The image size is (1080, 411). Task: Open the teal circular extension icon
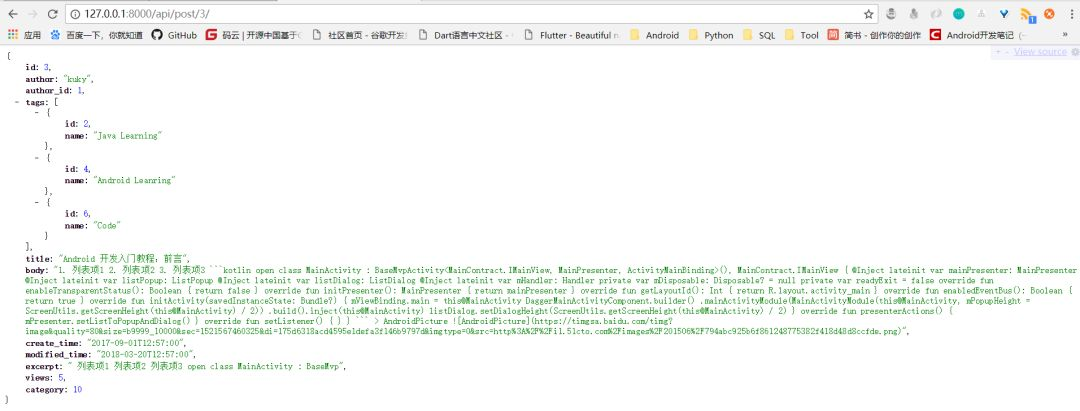(x=958, y=14)
